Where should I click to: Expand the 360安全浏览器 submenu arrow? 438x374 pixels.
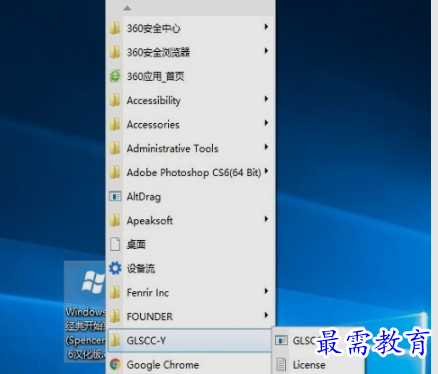pyautogui.click(x=266, y=51)
